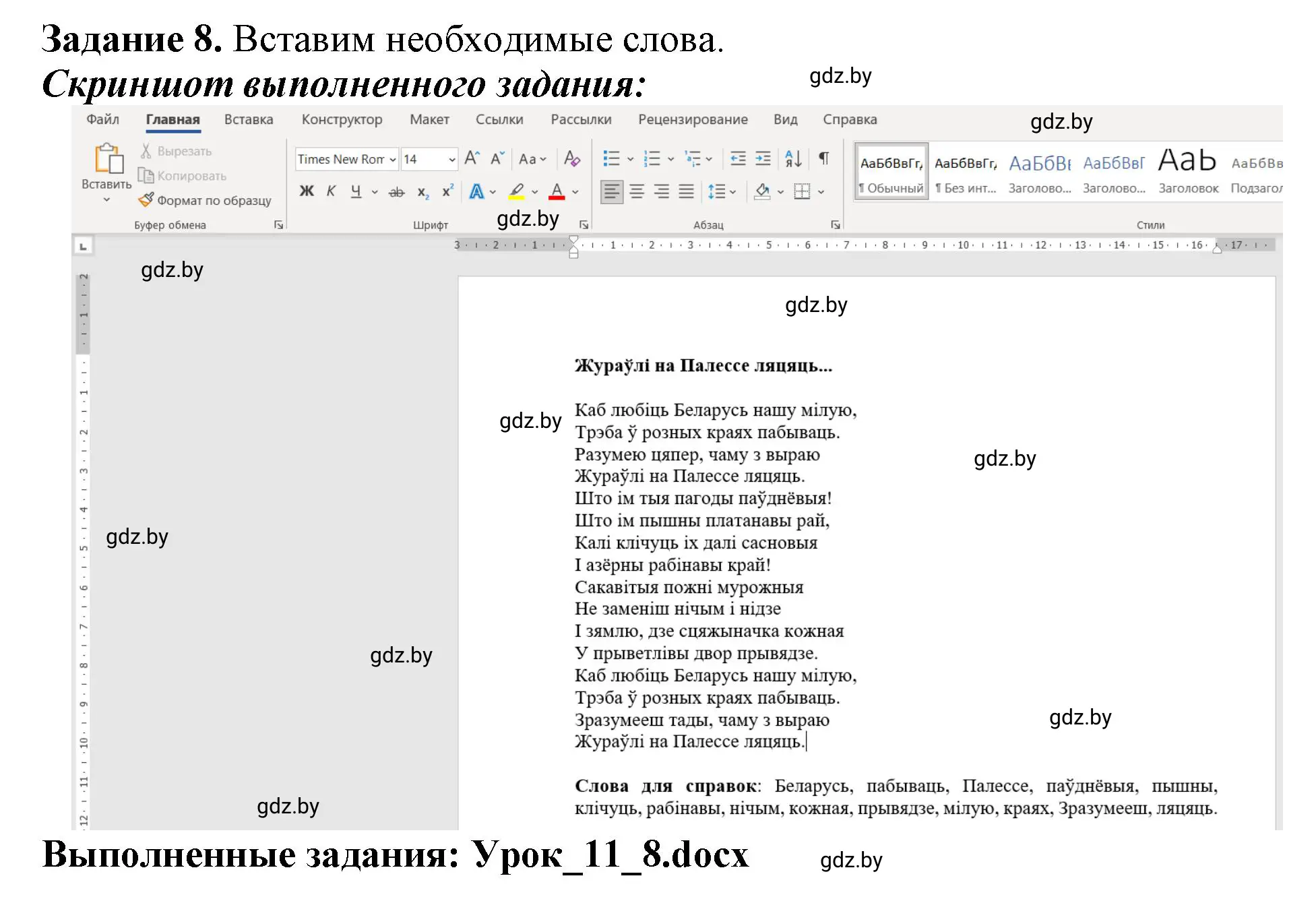
Task: Open the Буфер обмена dialog launcher
Action: tap(278, 225)
